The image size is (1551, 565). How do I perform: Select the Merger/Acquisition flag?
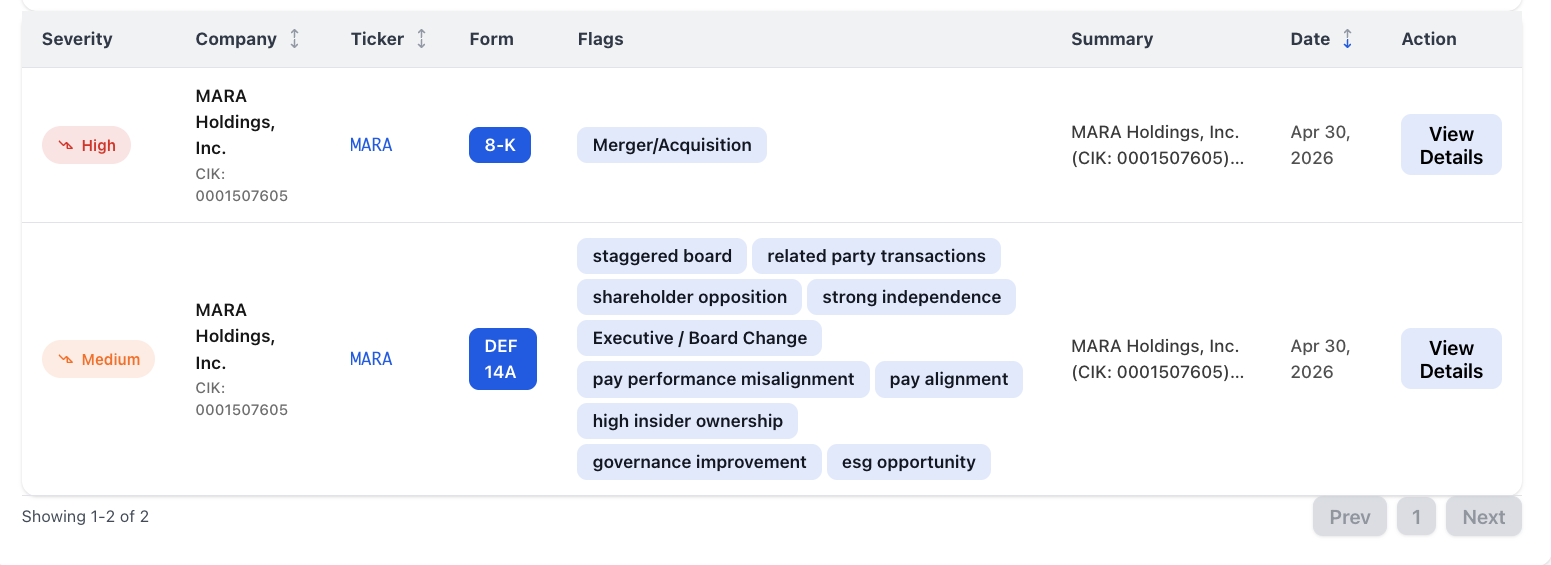[672, 145]
